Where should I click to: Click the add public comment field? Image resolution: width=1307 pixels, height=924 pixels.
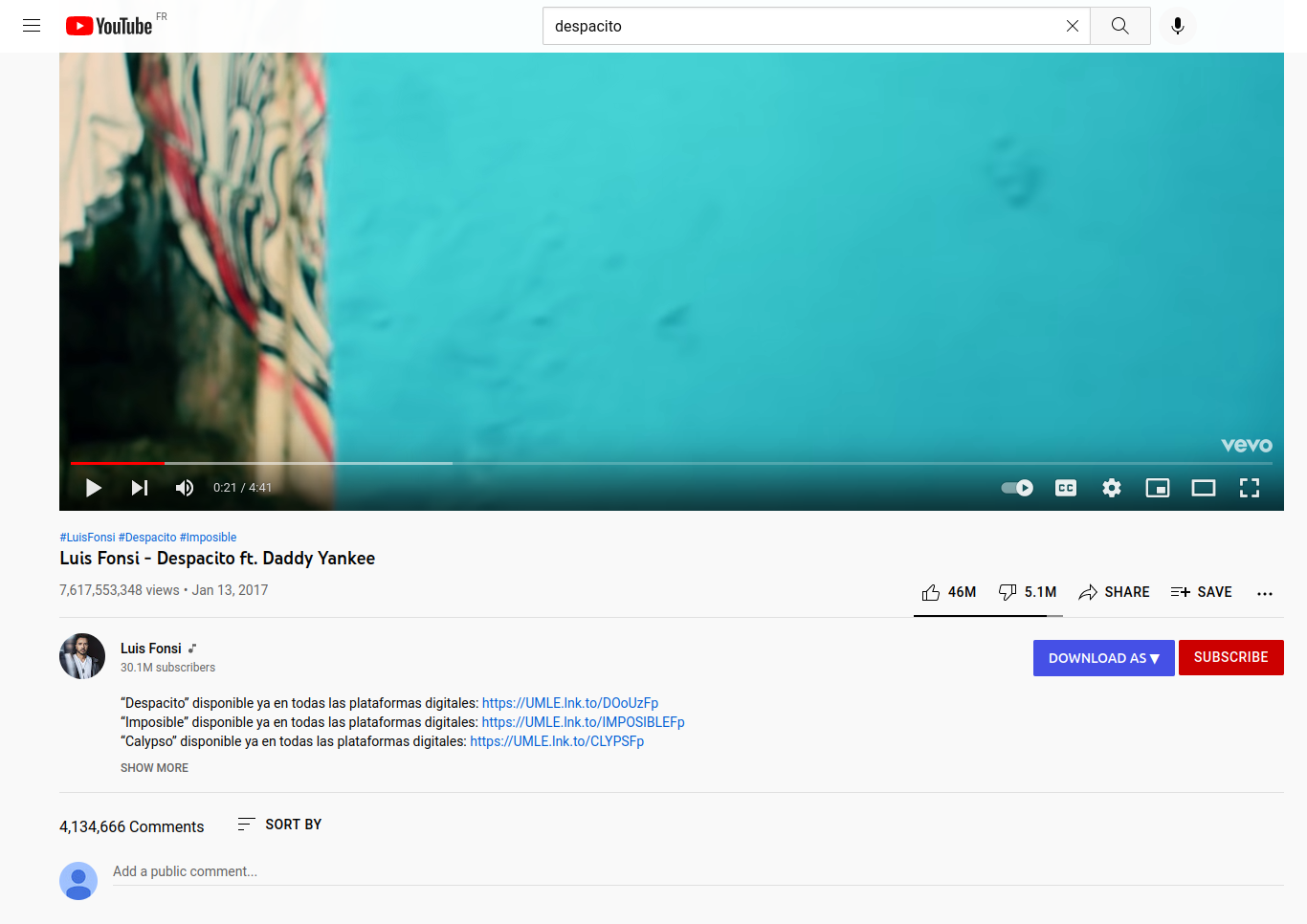click(x=698, y=871)
